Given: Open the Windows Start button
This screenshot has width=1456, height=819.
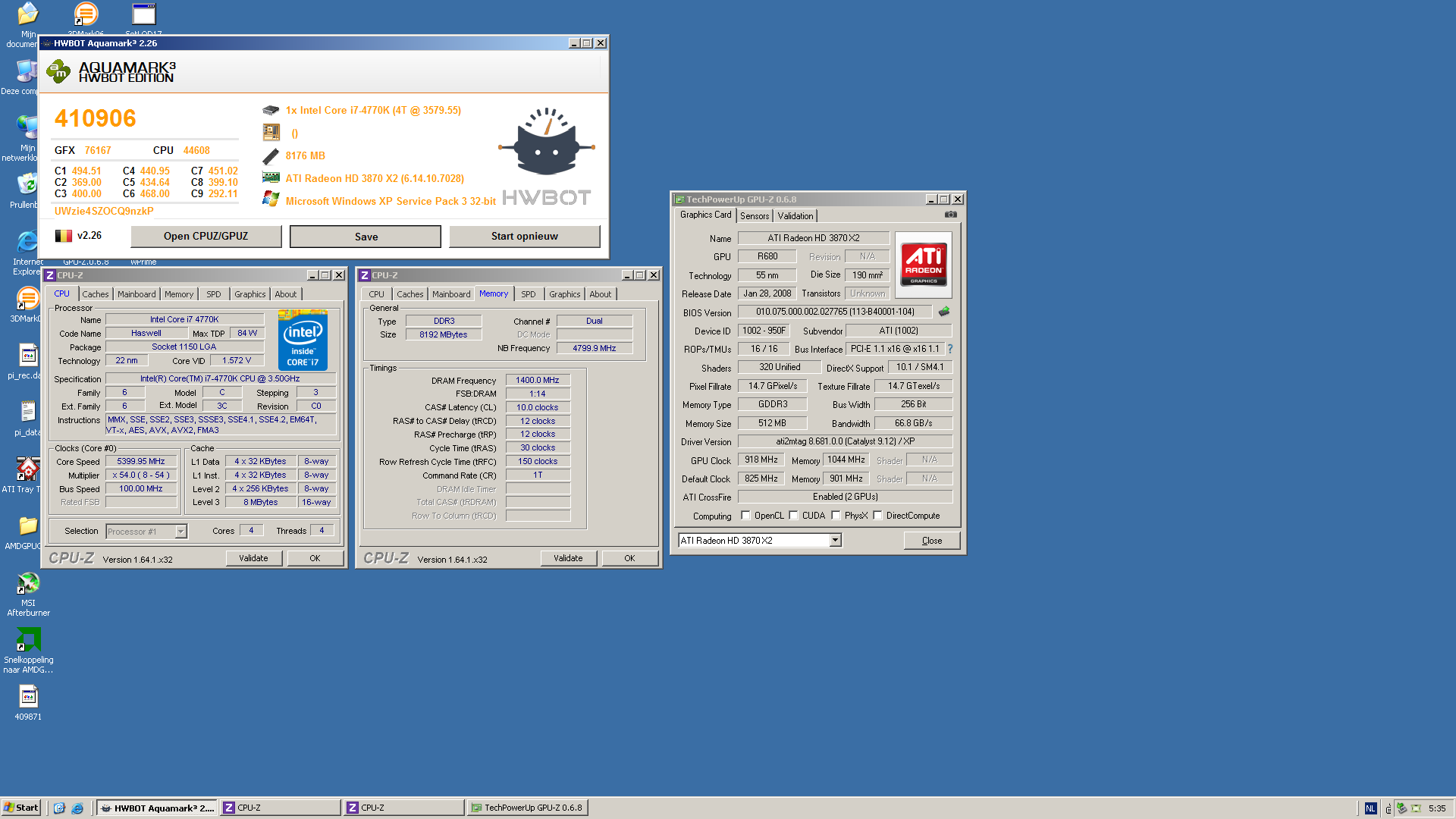Looking at the screenshot, I should click(x=21, y=808).
